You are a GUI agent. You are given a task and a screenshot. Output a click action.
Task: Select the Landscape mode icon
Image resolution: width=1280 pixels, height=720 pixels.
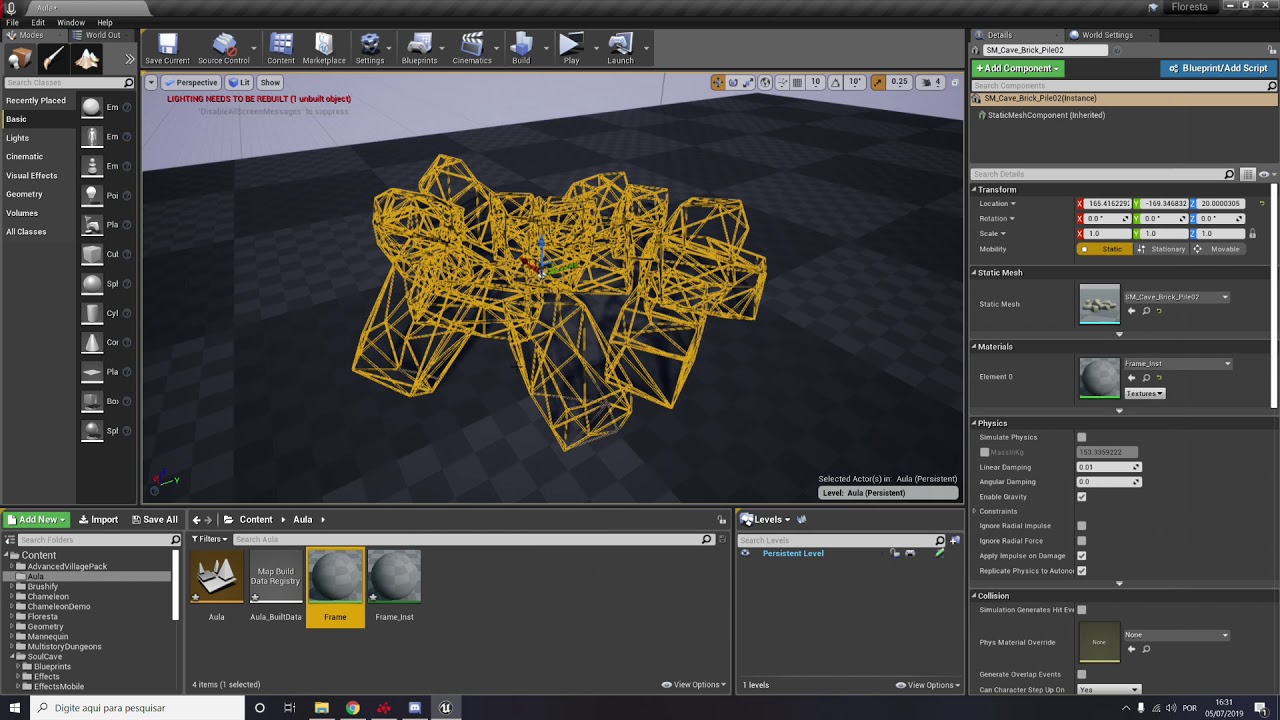click(x=87, y=59)
